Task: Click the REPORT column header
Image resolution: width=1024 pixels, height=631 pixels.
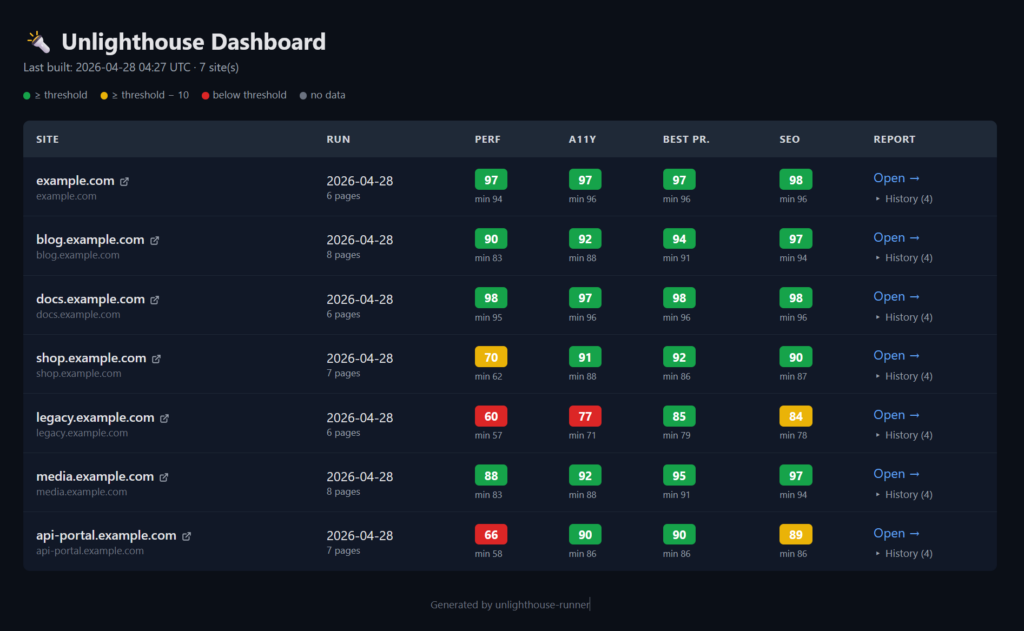Action: [894, 139]
